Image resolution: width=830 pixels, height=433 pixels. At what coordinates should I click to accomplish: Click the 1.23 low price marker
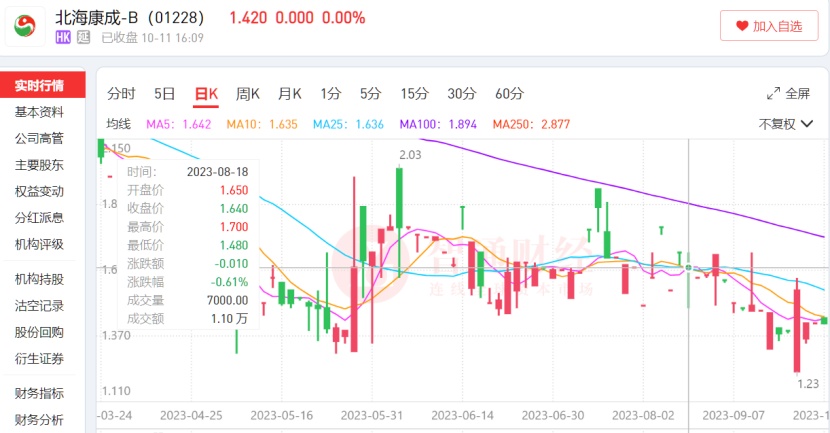(808, 384)
